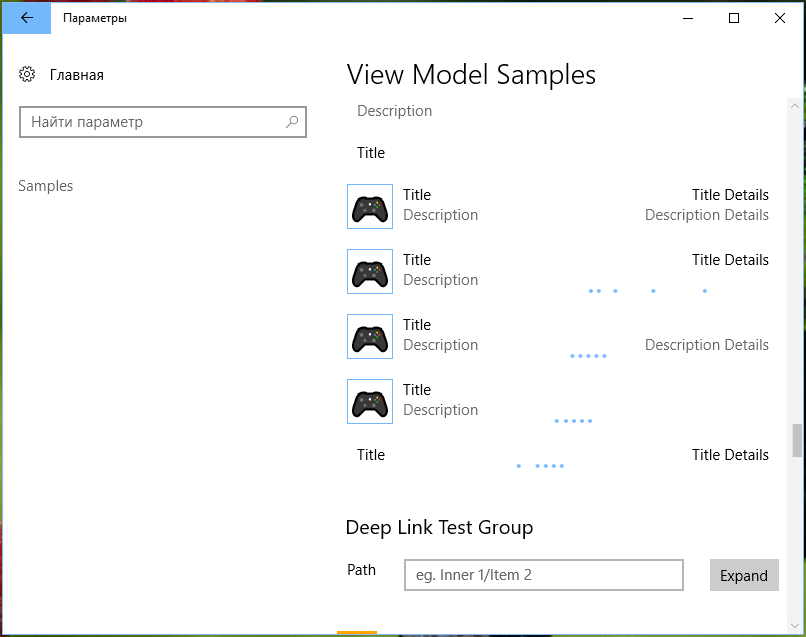The width and height of the screenshot is (806, 637).
Task: Select Title item below Description
Action: 371,153
